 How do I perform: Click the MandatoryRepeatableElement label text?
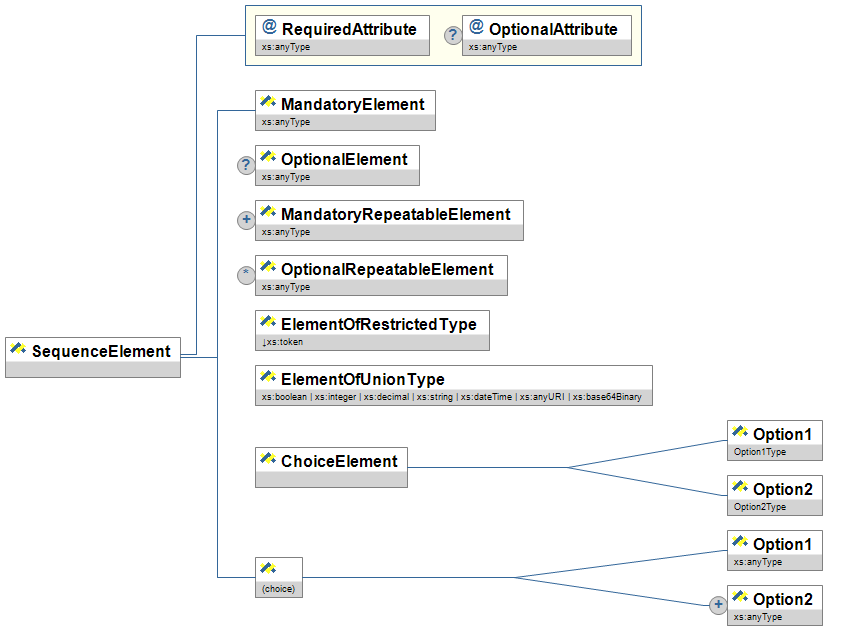395,214
